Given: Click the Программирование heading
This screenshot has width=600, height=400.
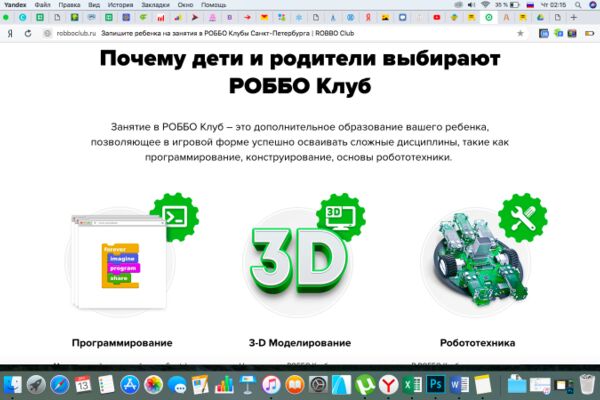Looking at the screenshot, I should coord(122,343).
